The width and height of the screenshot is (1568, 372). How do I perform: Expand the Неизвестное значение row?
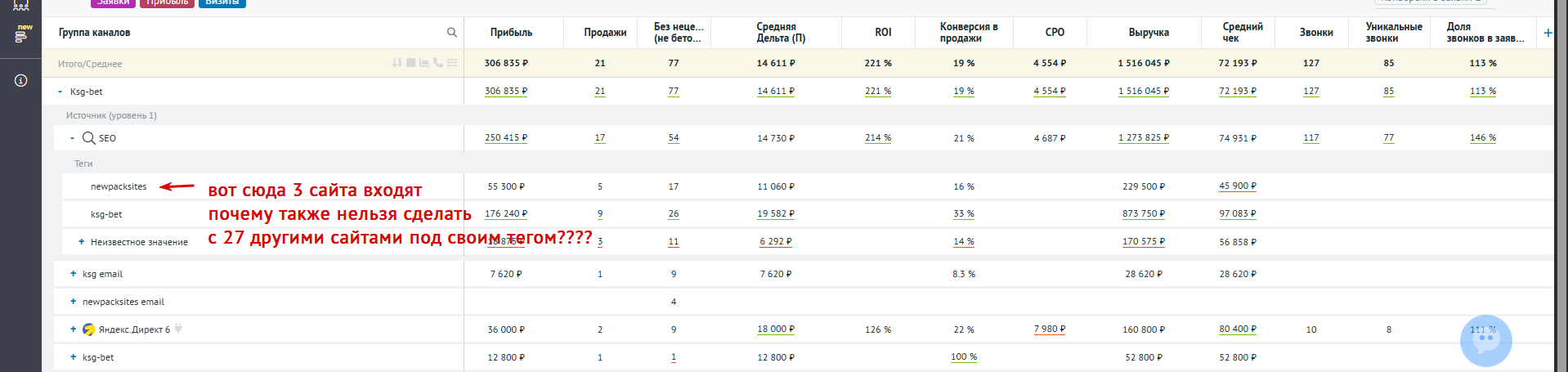[x=81, y=242]
